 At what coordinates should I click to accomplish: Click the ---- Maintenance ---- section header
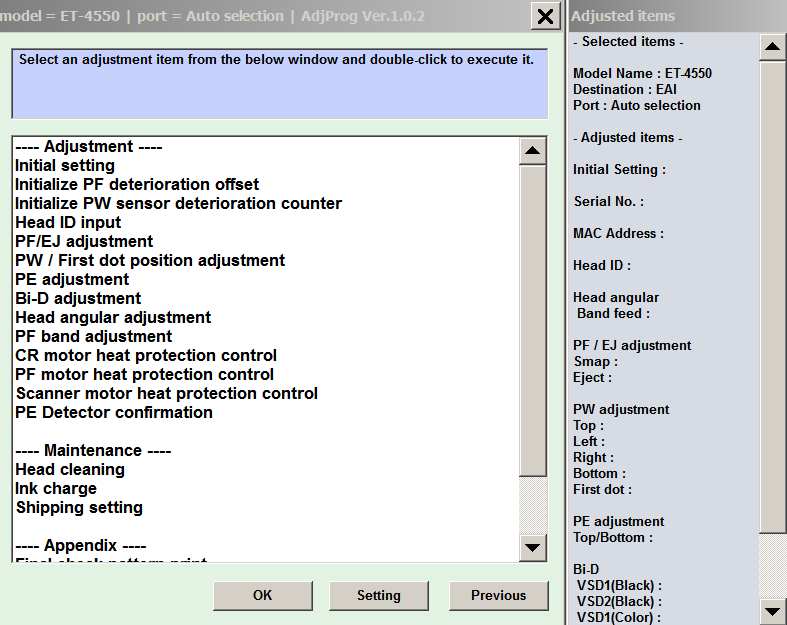pyautogui.click(x=93, y=450)
